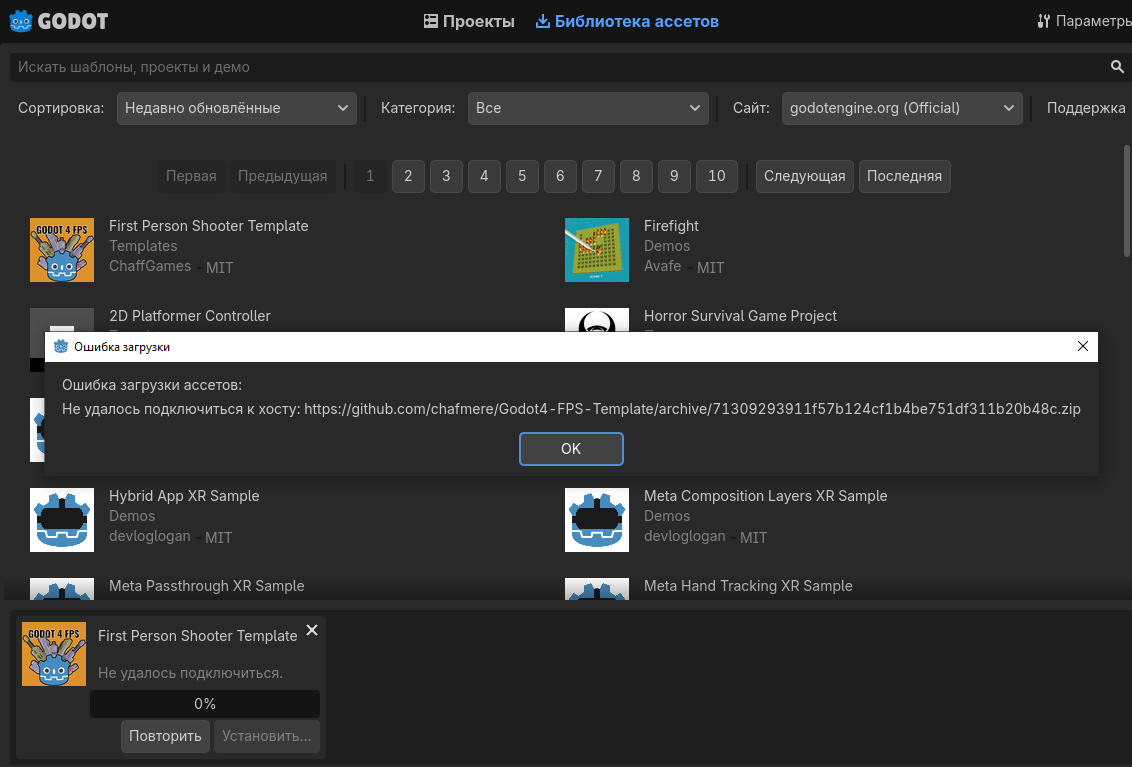This screenshot has height=767, width=1132.
Task: Click the asset list vertical scrollbar
Action: pos(1127,201)
